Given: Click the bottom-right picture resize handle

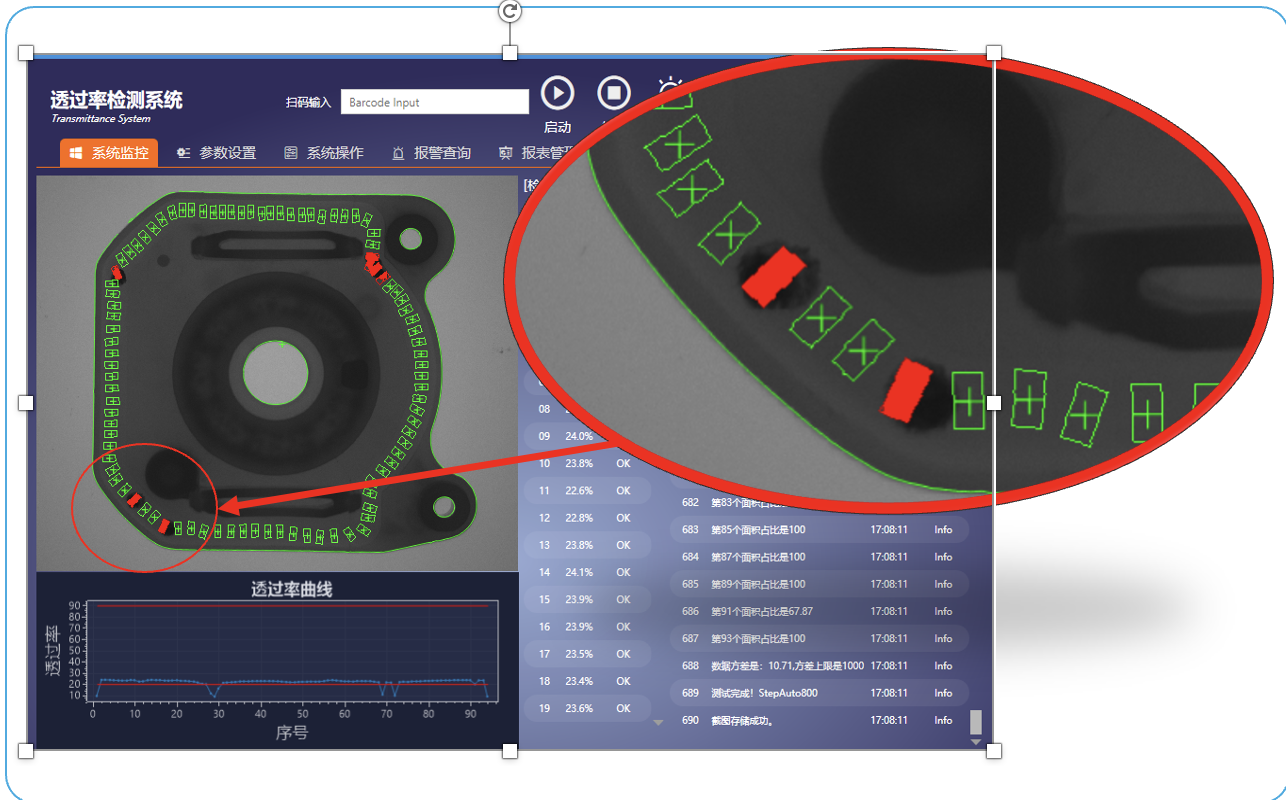Looking at the screenshot, I should (994, 751).
